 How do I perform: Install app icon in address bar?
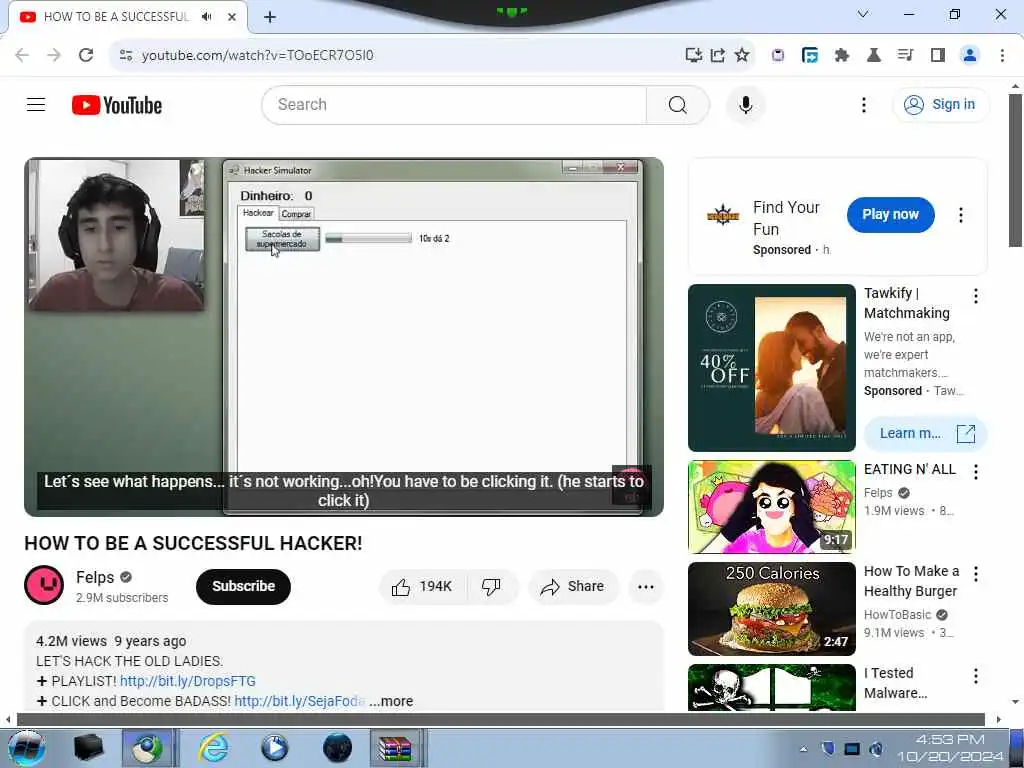coord(694,55)
